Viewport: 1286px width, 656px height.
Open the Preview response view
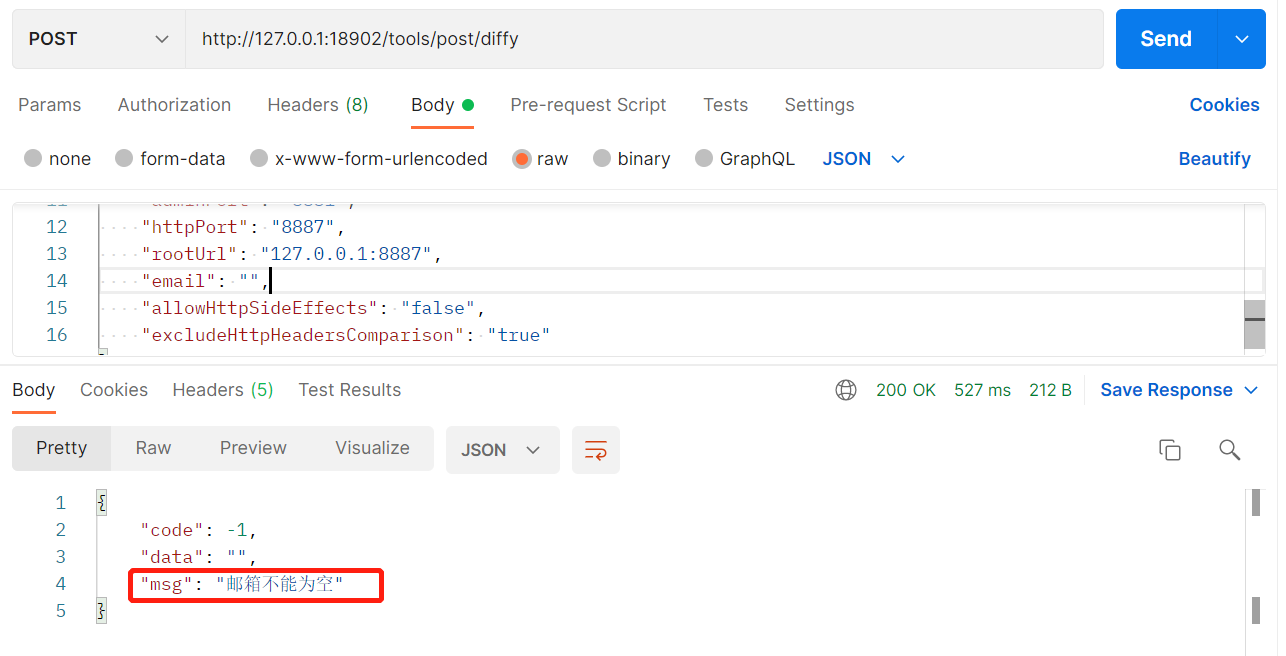point(253,448)
